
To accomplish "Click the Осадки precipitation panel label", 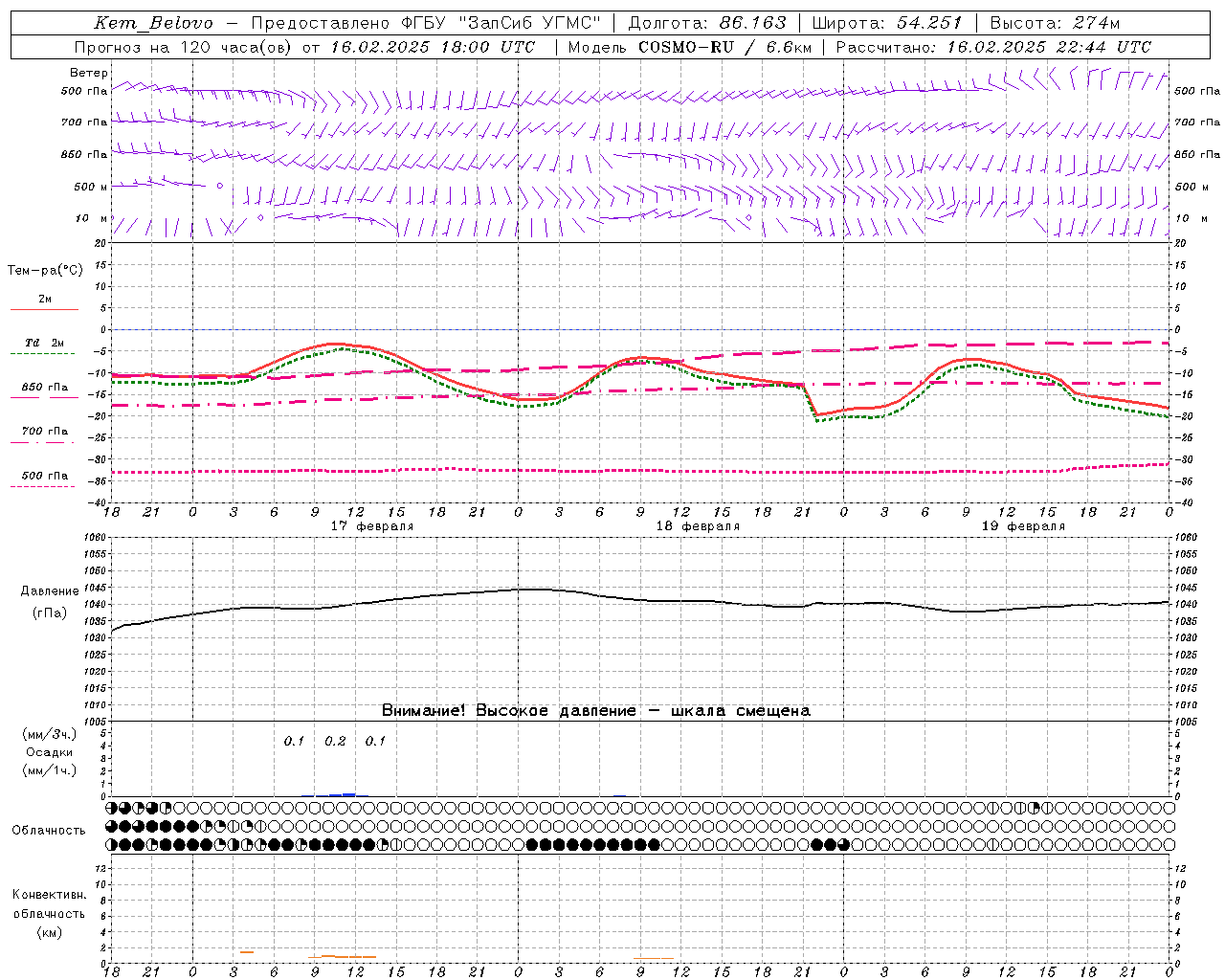I will pos(50,752).
